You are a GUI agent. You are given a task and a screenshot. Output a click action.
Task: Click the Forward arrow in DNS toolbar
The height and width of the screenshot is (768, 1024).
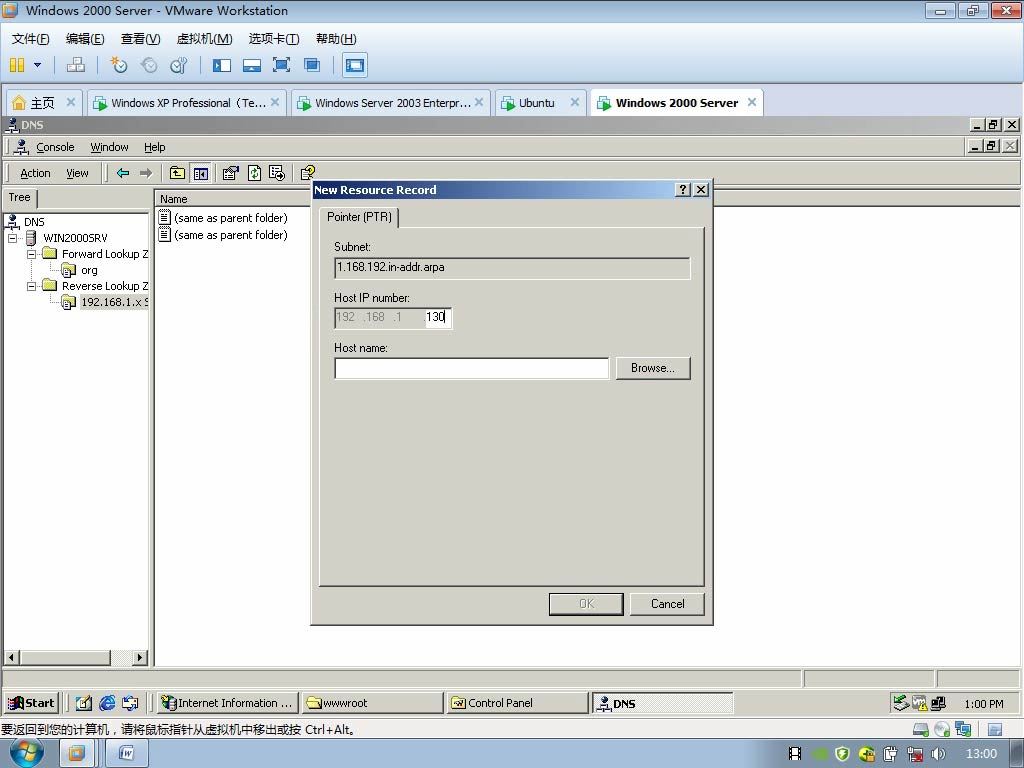(146, 173)
